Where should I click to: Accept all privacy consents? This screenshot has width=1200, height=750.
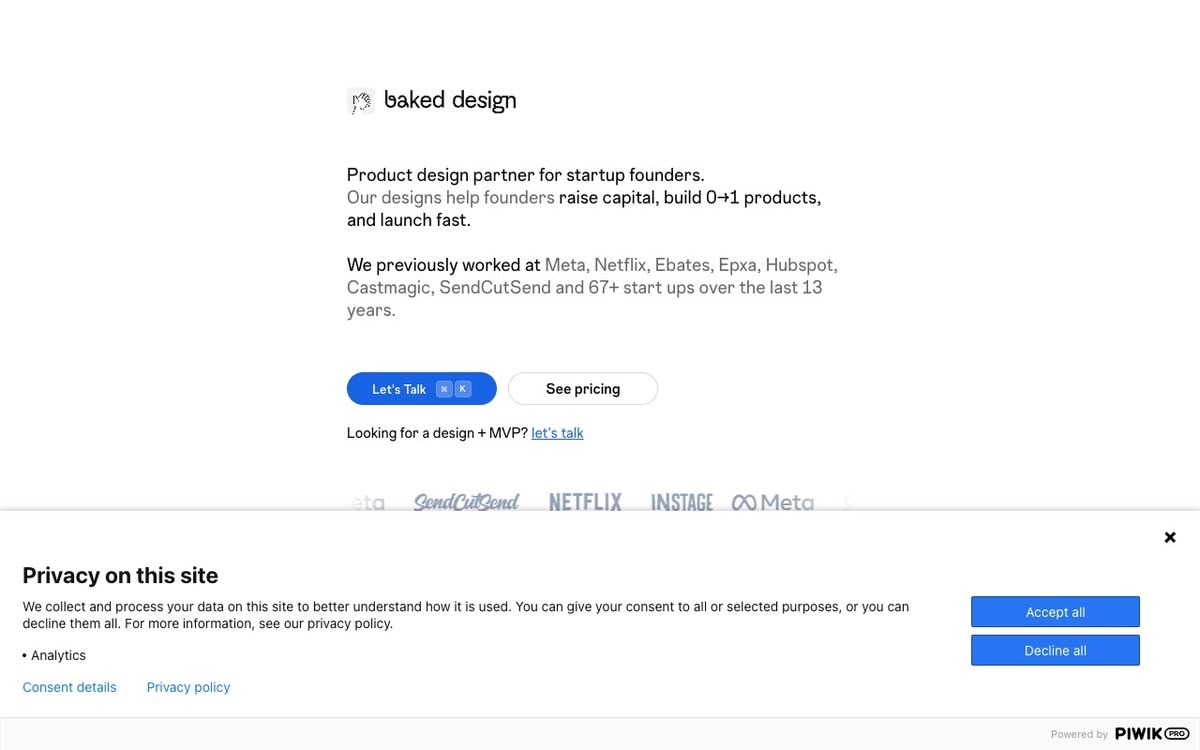(1055, 612)
